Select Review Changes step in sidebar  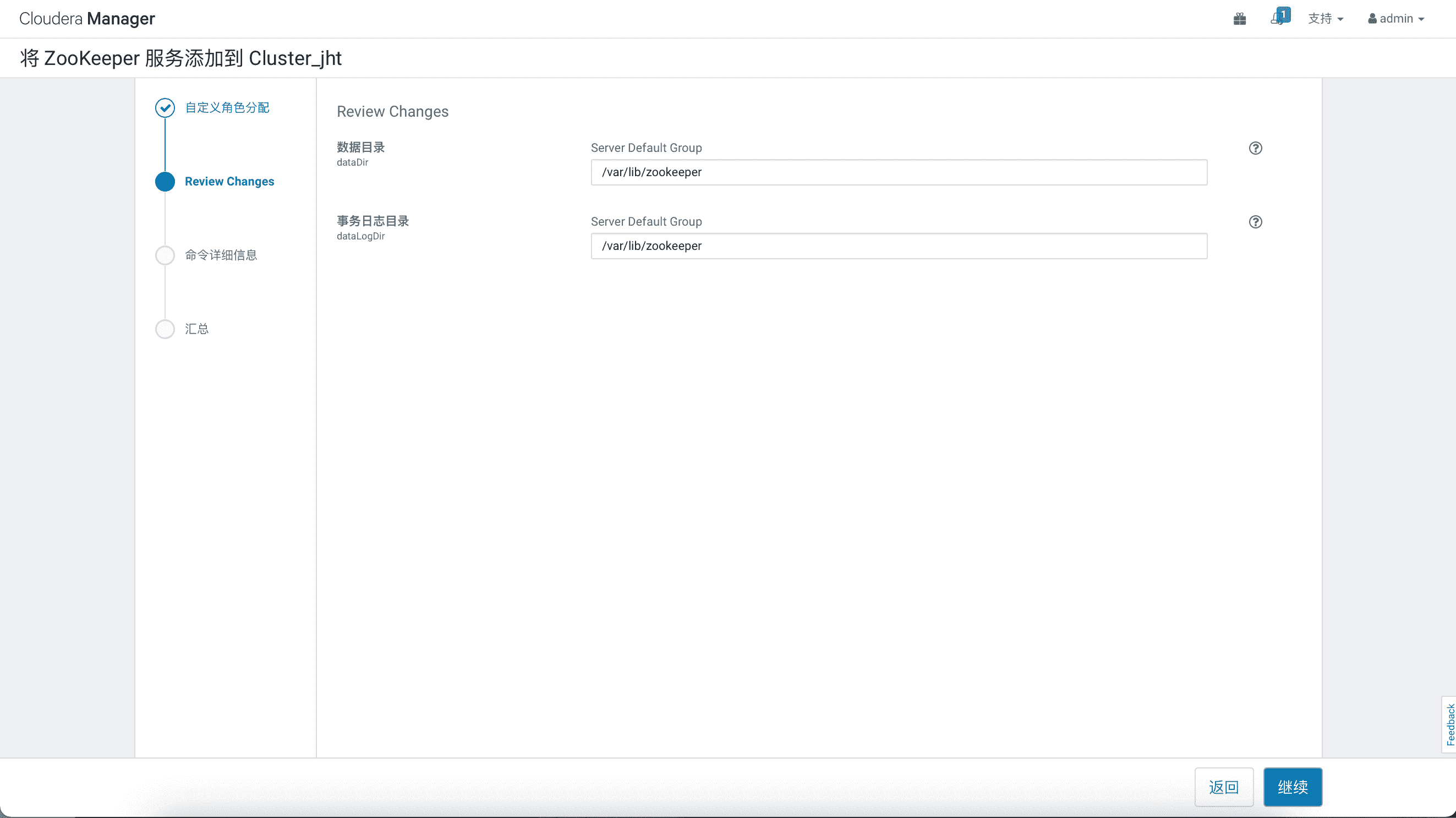(x=229, y=182)
